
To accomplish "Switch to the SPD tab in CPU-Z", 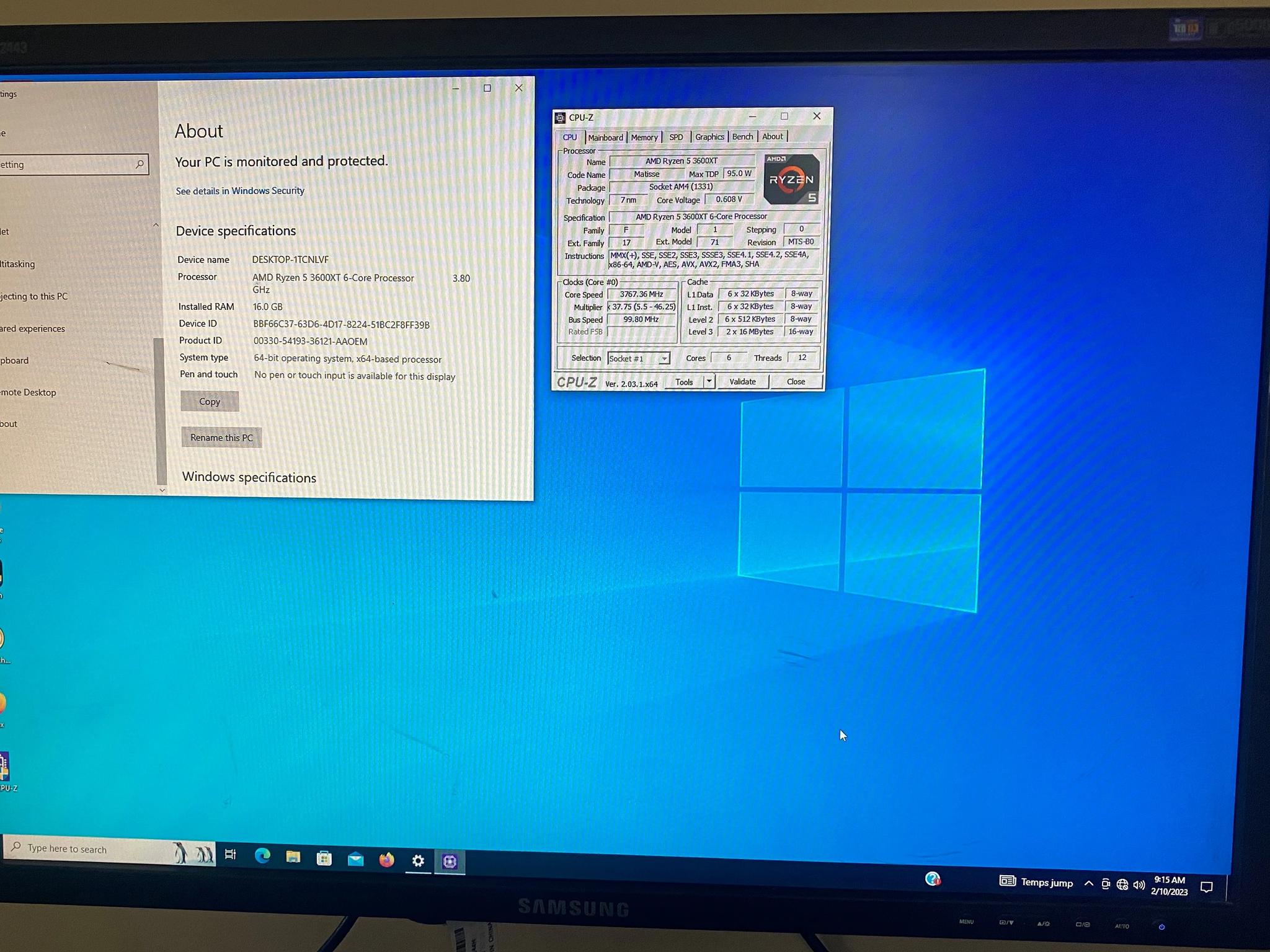I will point(676,137).
